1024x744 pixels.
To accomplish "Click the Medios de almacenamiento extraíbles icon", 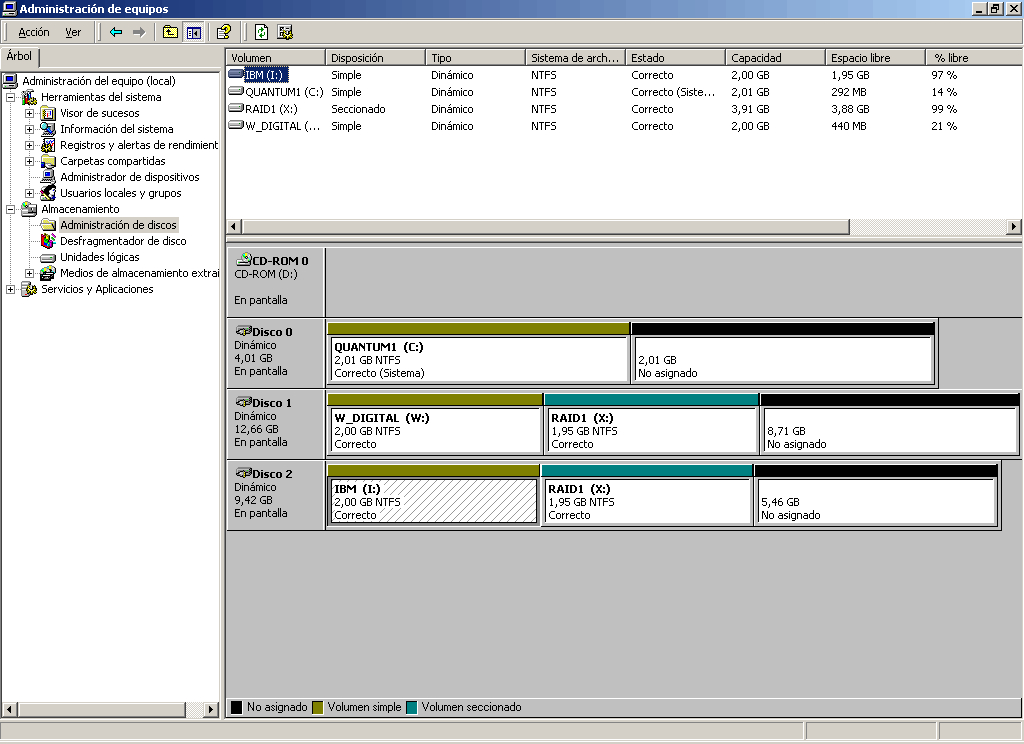I will 48,273.
